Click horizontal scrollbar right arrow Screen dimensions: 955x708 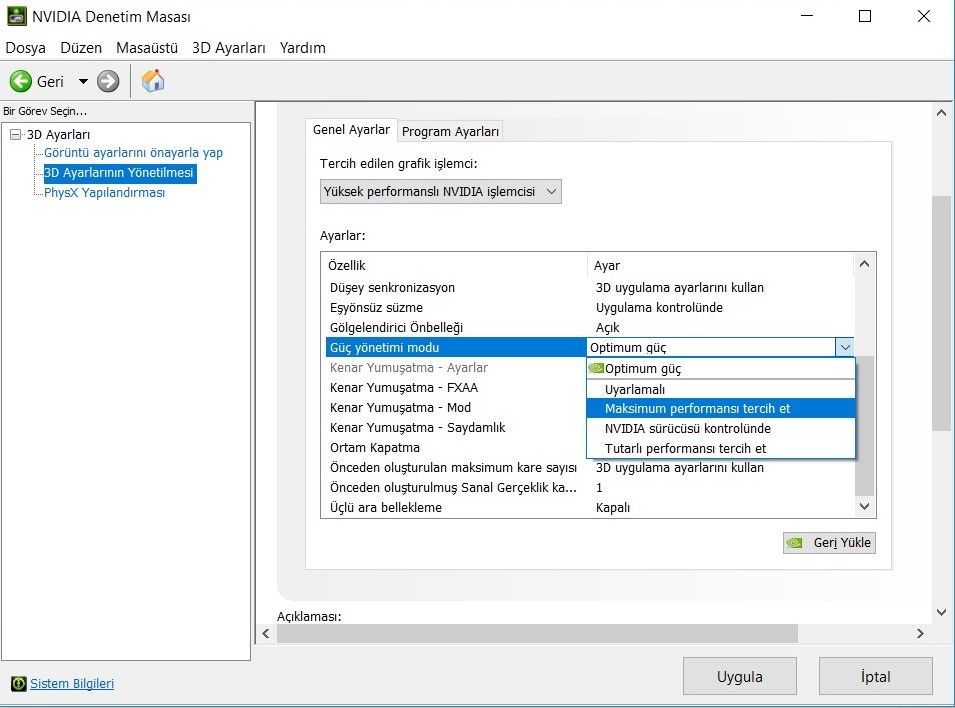[x=920, y=634]
